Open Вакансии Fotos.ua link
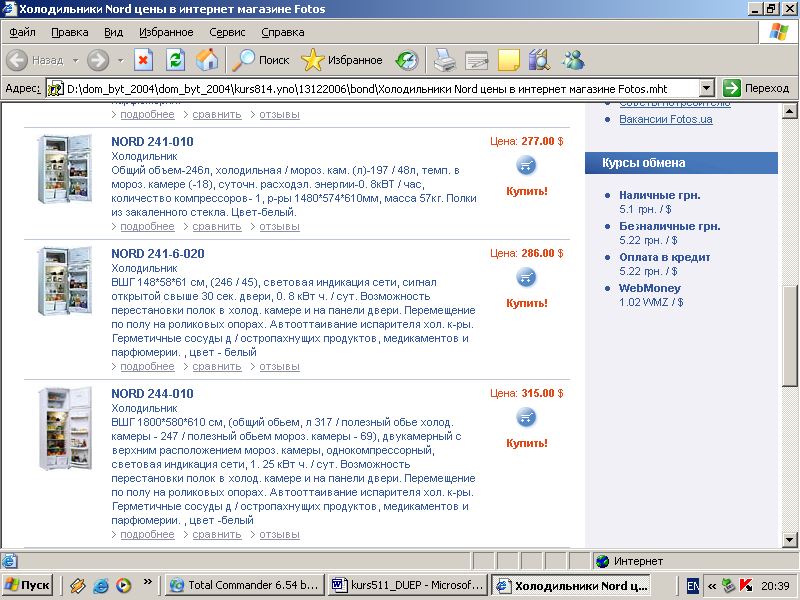Viewport: 800px width, 600px height. [666, 119]
